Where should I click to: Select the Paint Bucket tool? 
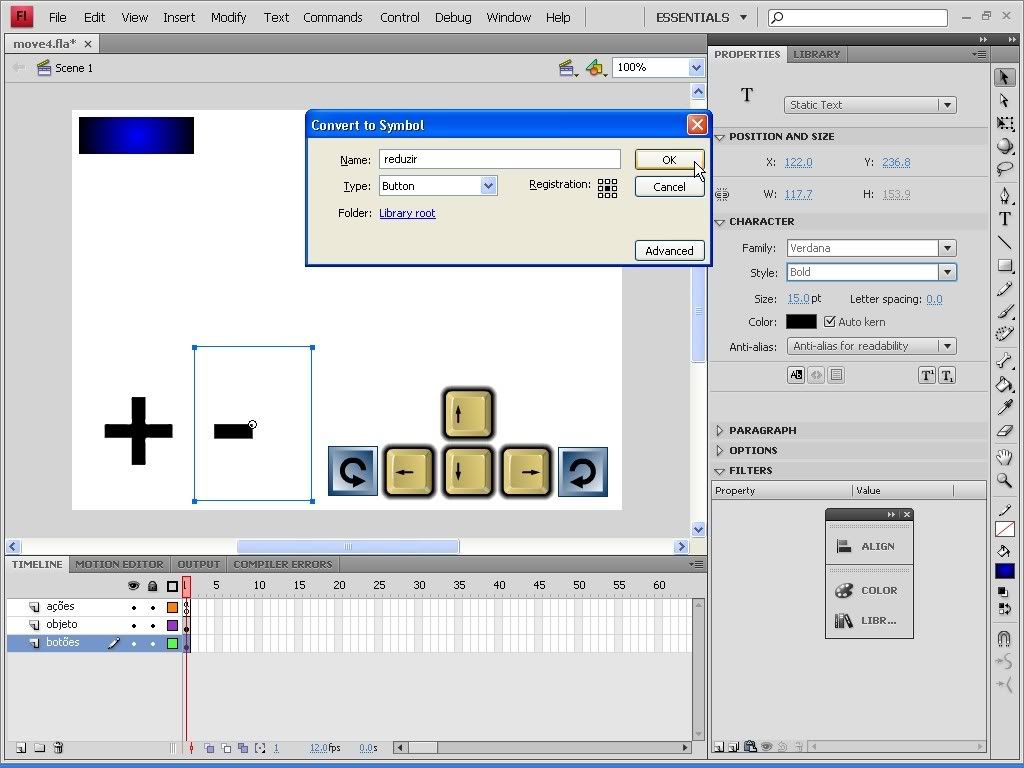pos(1005,385)
